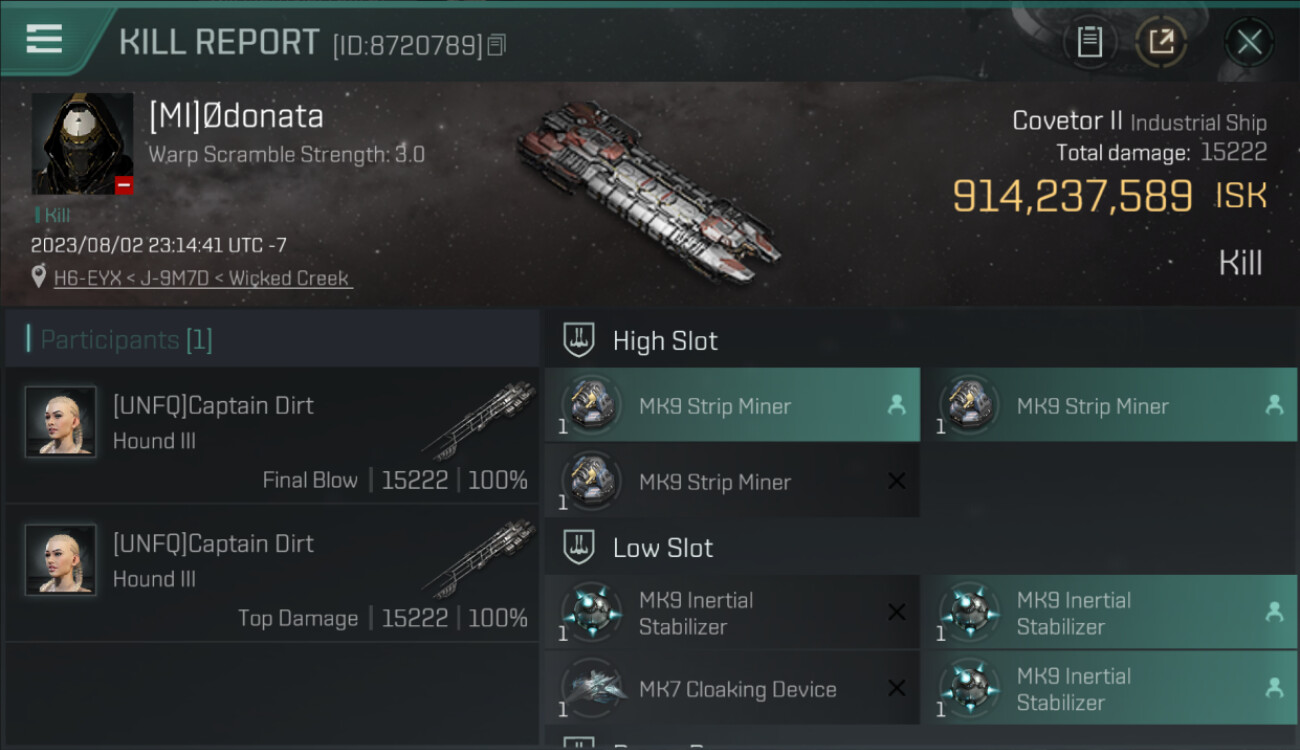Screen dimensions: 1300x750
Task: View Captain Dirt's Top Damage entry
Action: (x=272, y=573)
